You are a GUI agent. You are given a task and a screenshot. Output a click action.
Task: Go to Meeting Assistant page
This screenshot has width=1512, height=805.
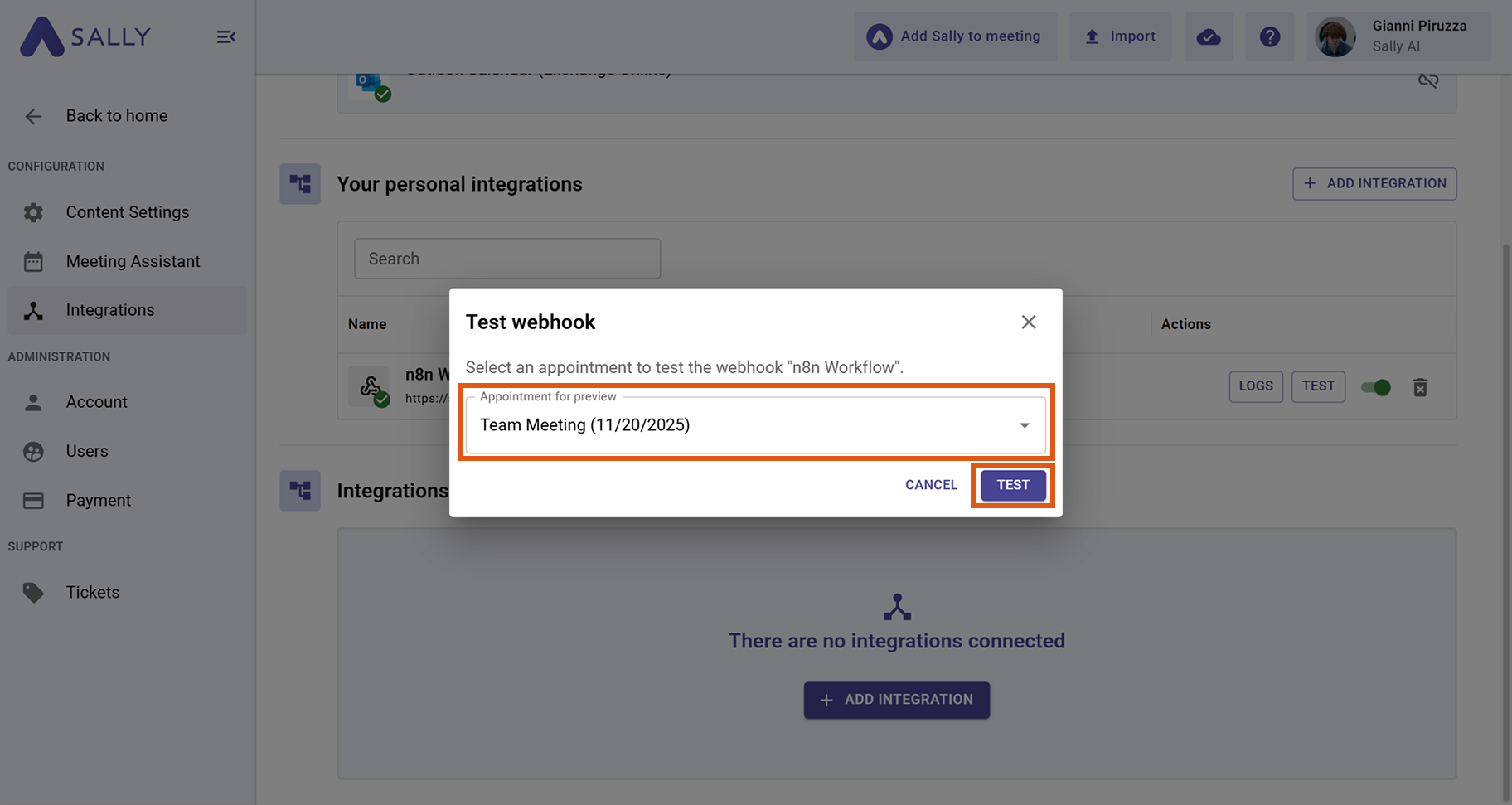pos(133,261)
